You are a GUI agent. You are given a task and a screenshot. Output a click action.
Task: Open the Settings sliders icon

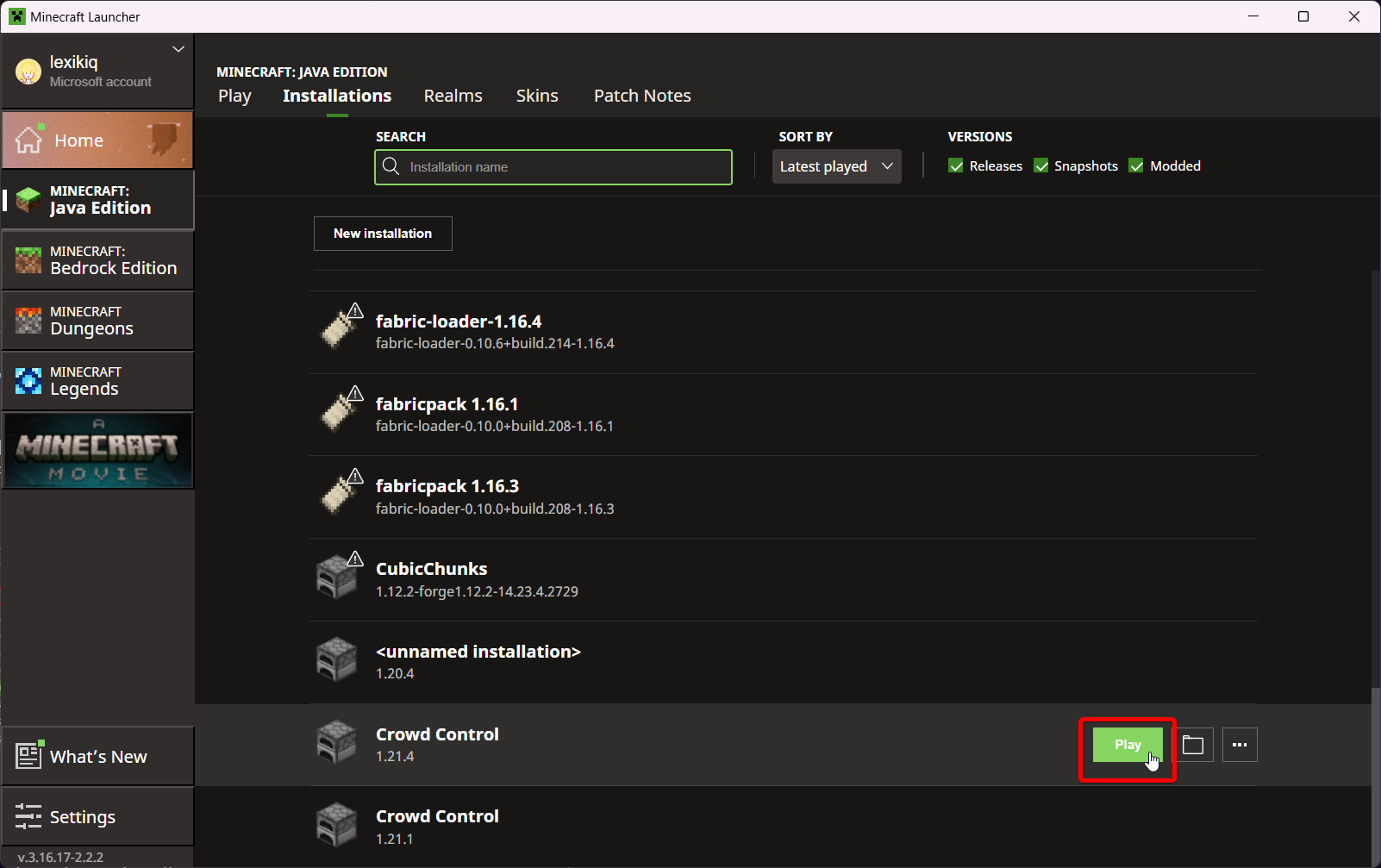(x=28, y=816)
